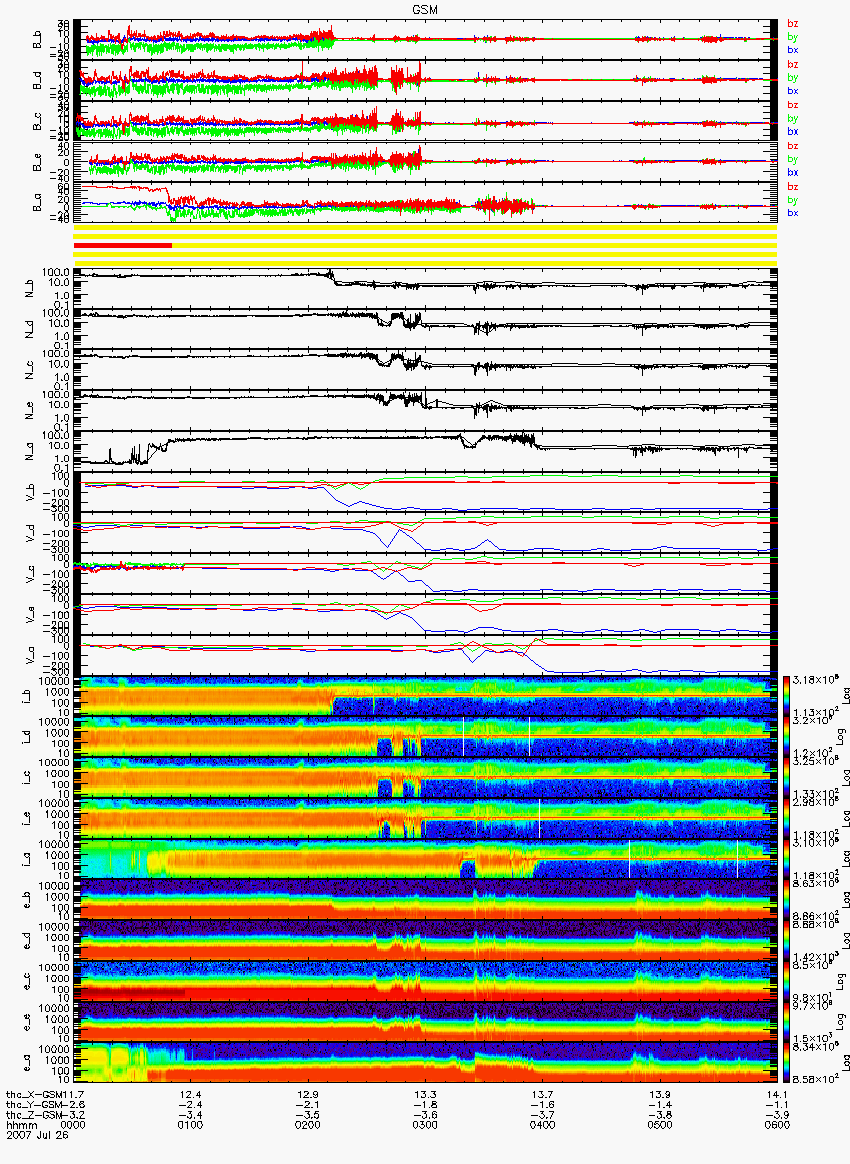The width and height of the screenshot is (850, 1164).
Task: Select the thc_Y-GSM row label
Action: pyautogui.click(x=32, y=1104)
